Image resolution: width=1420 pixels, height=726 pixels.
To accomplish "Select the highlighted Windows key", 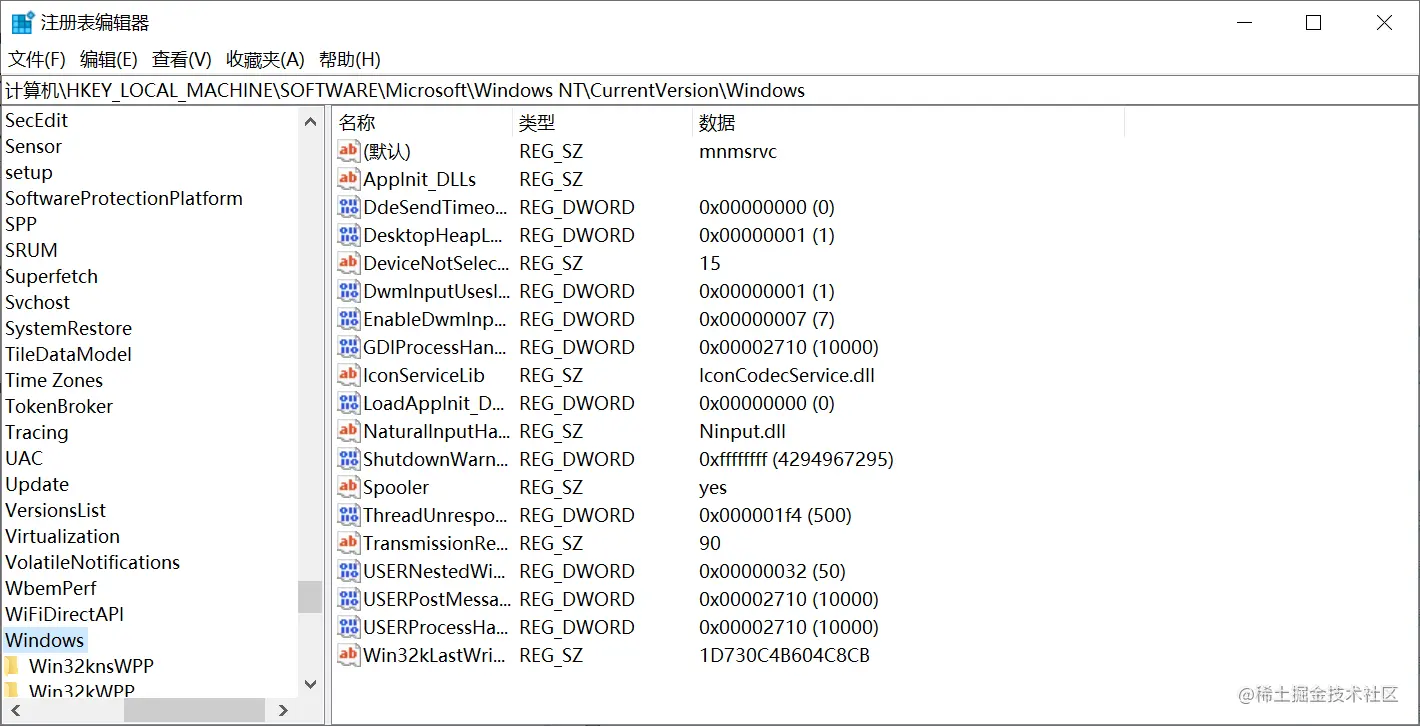I will click(x=45, y=640).
